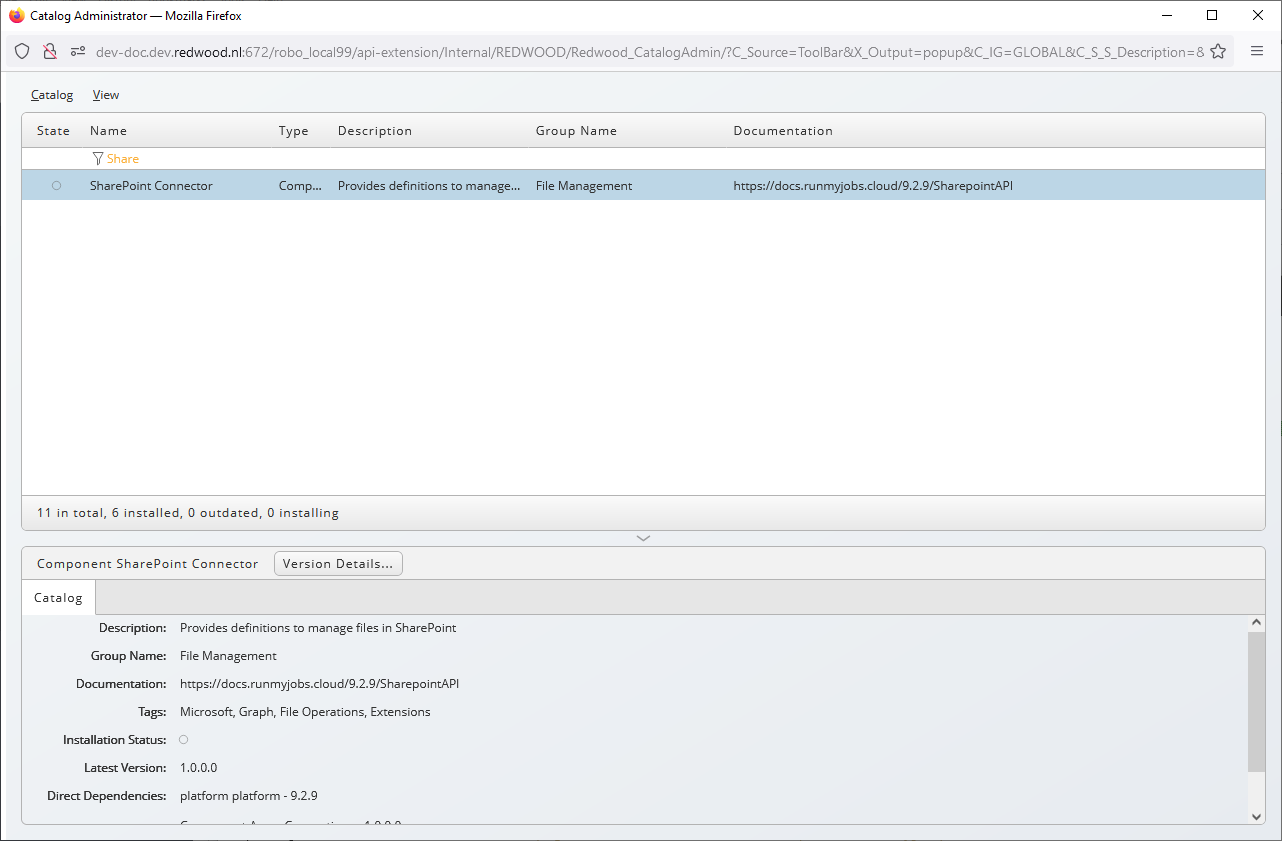Sort by Description column header
This screenshot has height=841, width=1282.
[375, 131]
